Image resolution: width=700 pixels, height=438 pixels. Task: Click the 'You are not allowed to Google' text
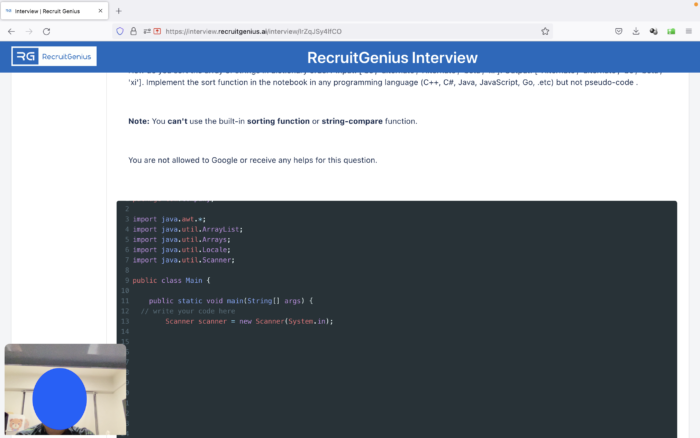coord(252,160)
